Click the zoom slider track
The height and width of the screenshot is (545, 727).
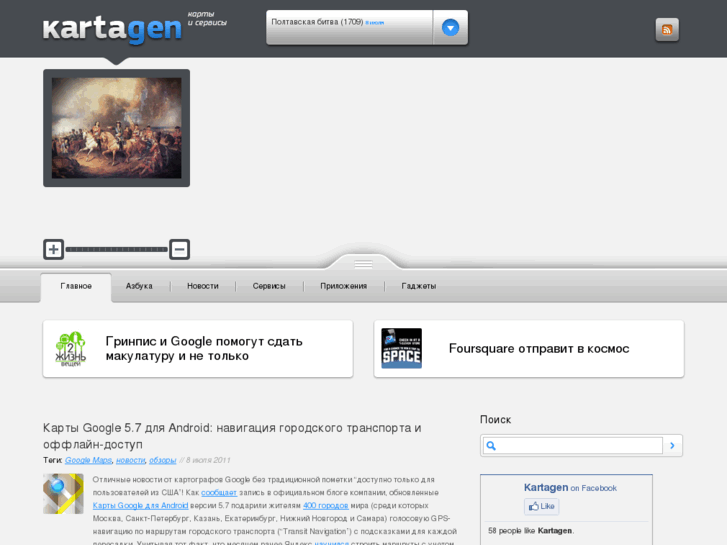(116, 250)
